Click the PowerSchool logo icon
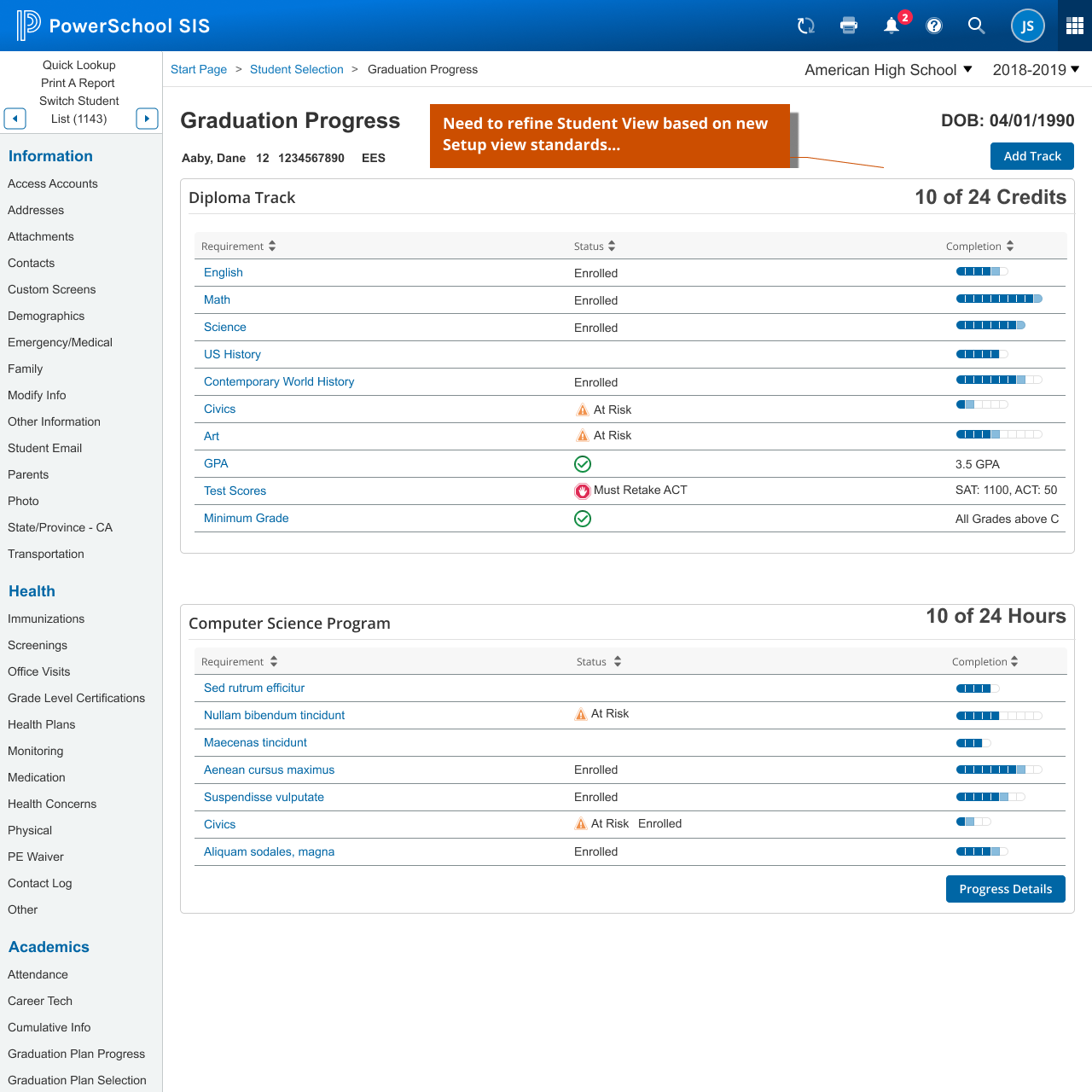Screen dimensions: 1092x1092 pyautogui.click(x=28, y=26)
